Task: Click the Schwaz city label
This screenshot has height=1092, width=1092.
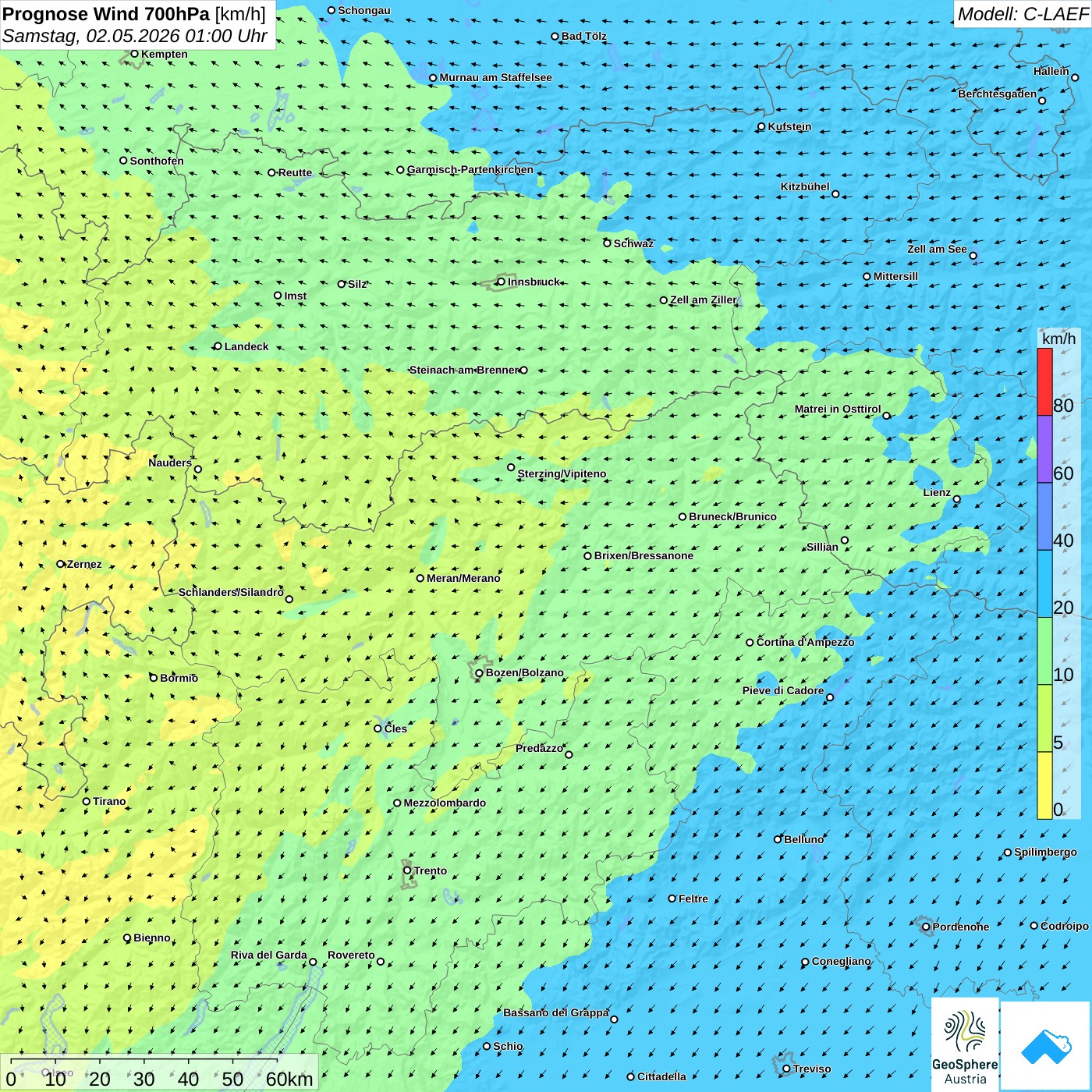Action: pos(633,243)
